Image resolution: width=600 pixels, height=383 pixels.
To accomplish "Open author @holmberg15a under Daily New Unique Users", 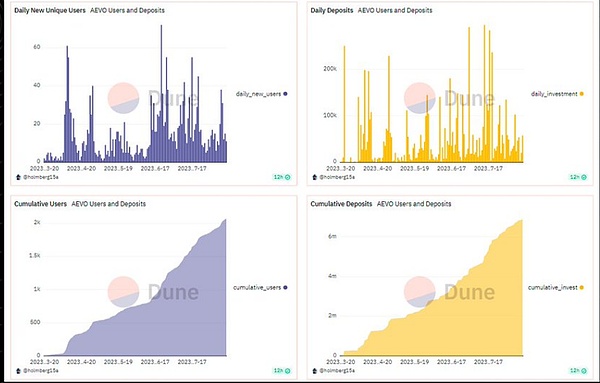I will tap(41, 177).
